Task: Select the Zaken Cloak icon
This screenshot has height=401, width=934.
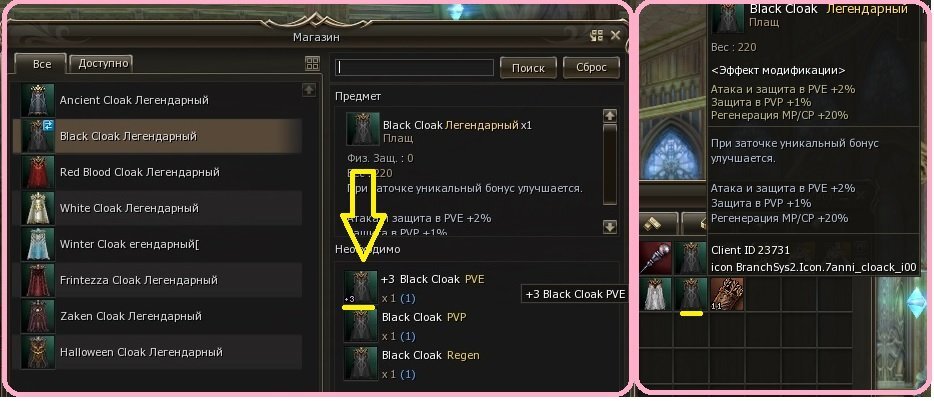Action: [x=38, y=316]
